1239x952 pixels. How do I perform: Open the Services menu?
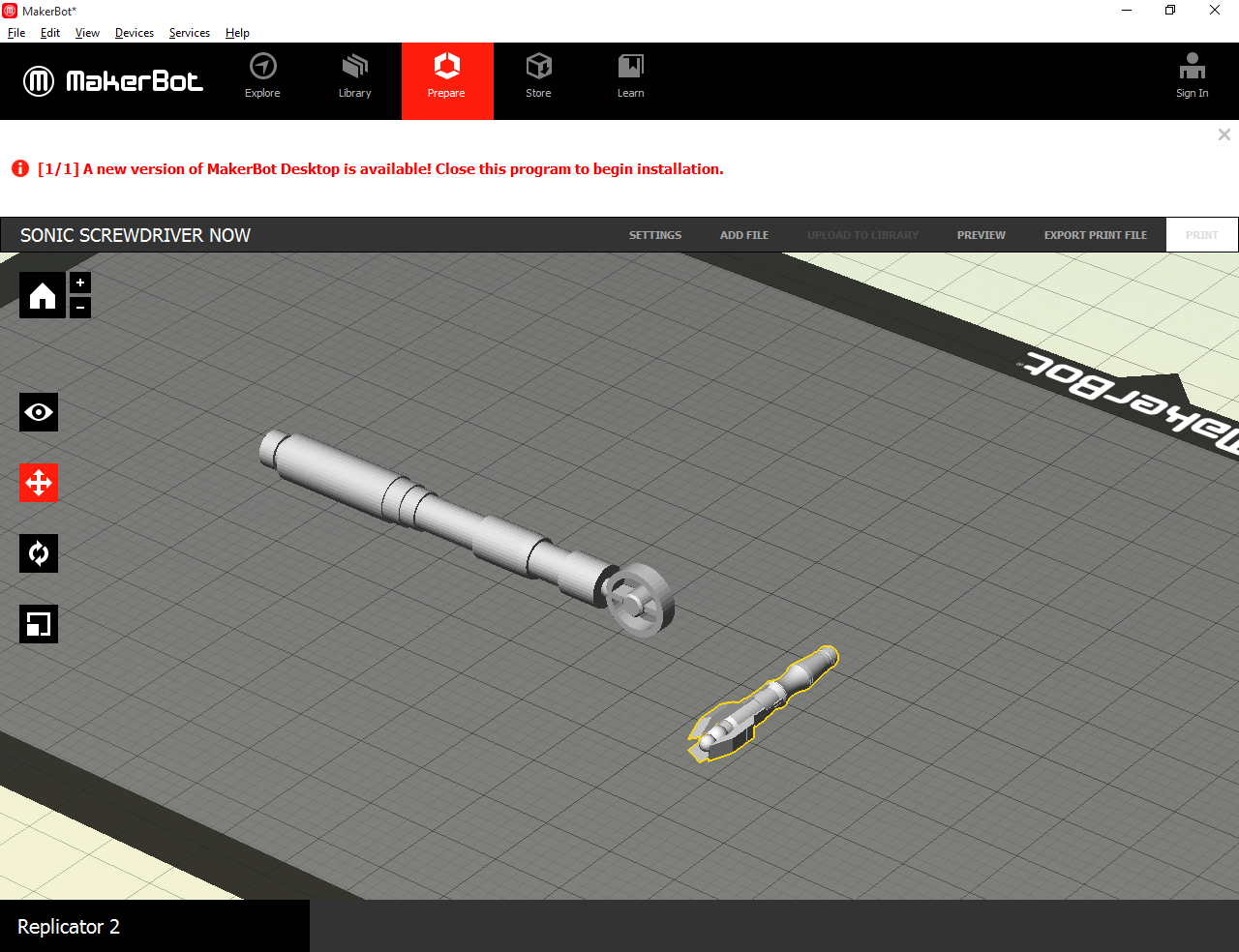(190, 33)
